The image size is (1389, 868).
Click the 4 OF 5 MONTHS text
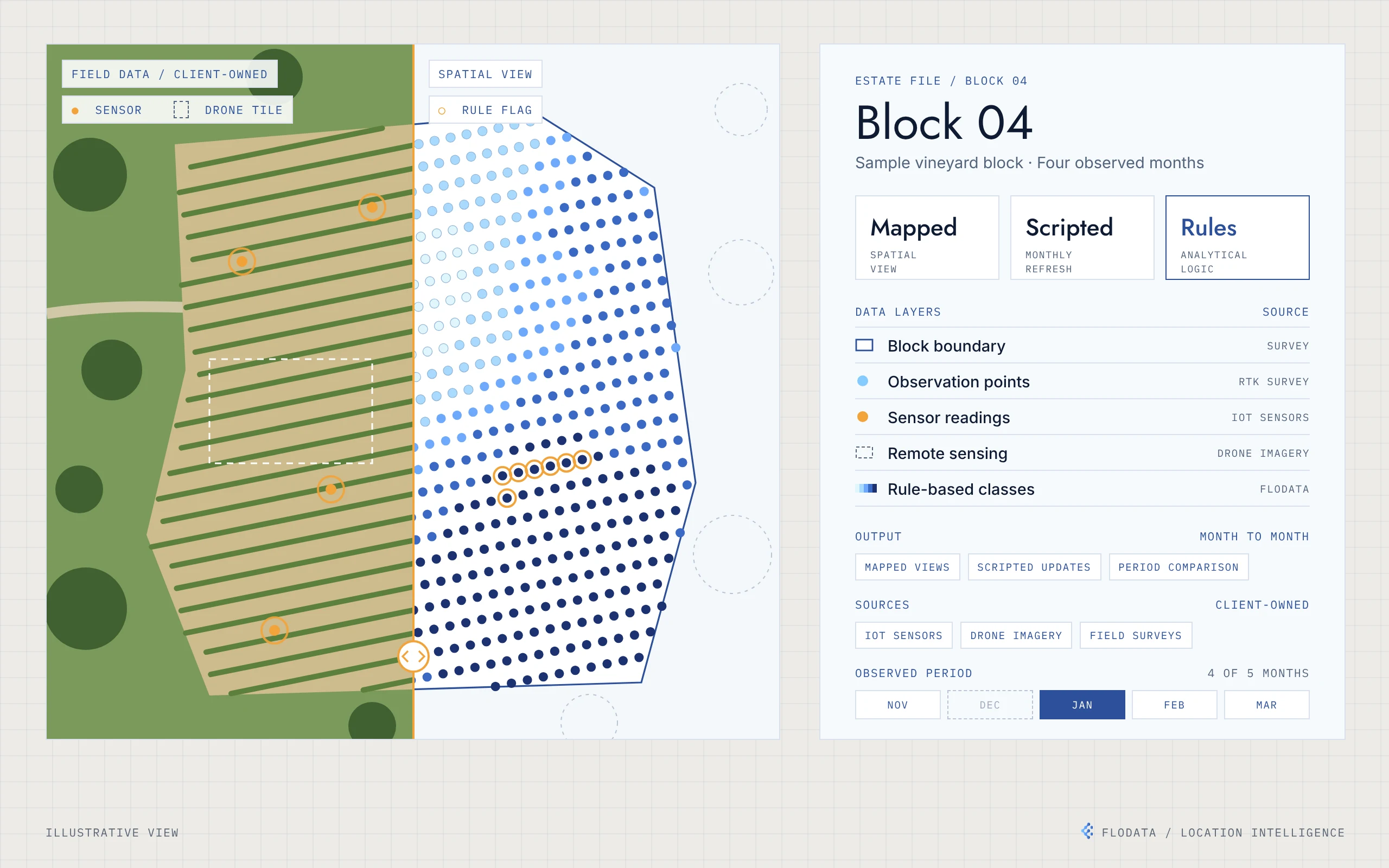click(x=1258, y=673)
